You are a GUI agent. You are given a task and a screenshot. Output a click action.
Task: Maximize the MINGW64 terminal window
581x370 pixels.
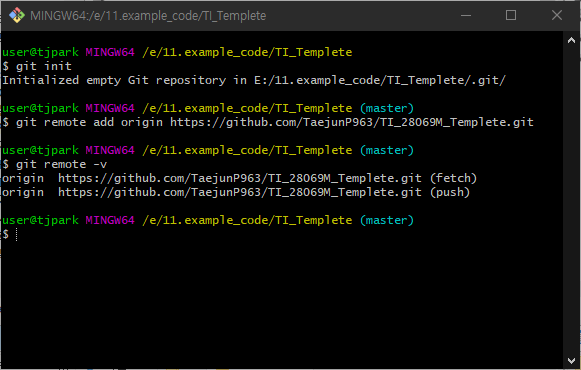pyautogui.click(x=511, y=16)
